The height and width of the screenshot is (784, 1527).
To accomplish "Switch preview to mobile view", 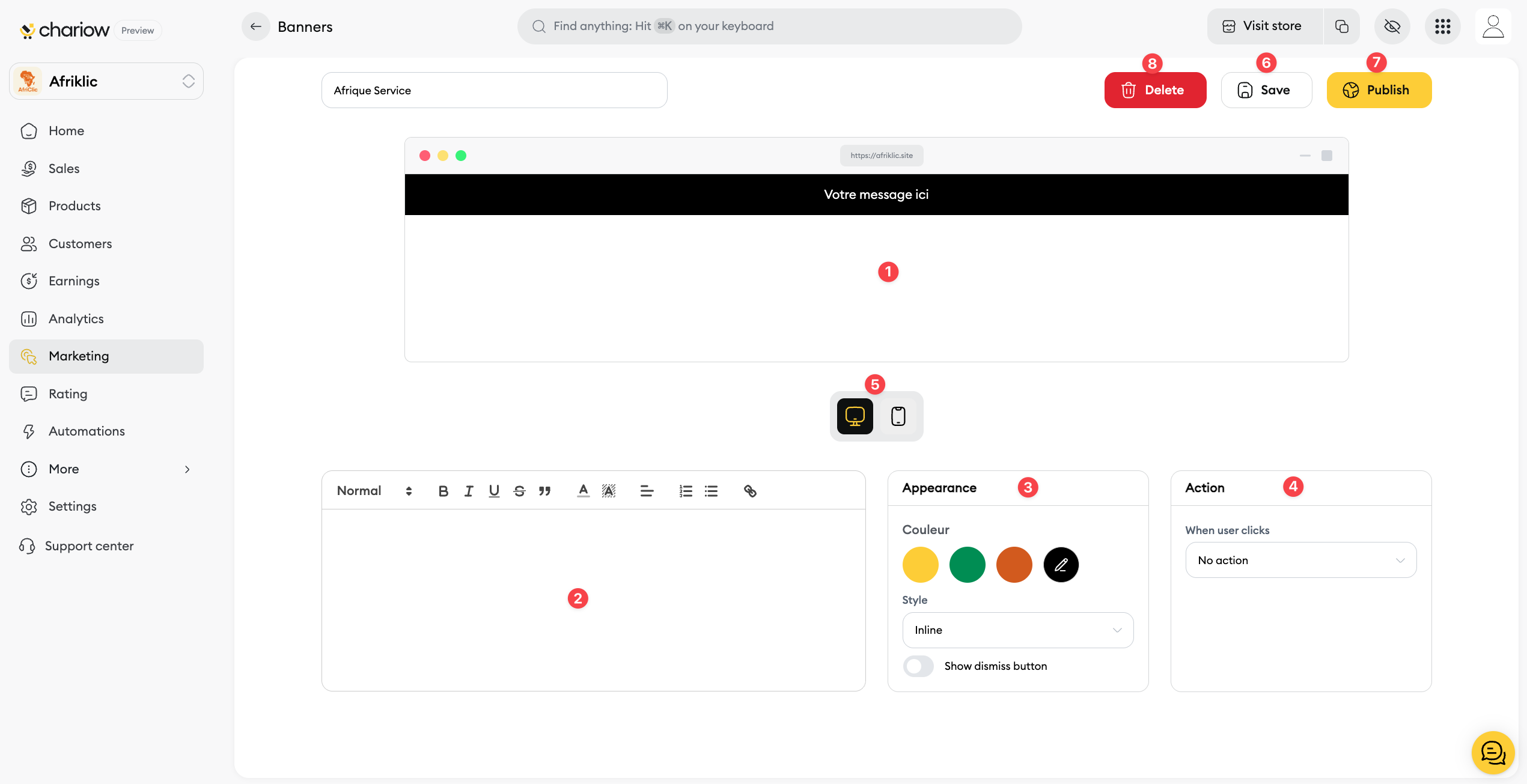I will [x=898, y=416].
